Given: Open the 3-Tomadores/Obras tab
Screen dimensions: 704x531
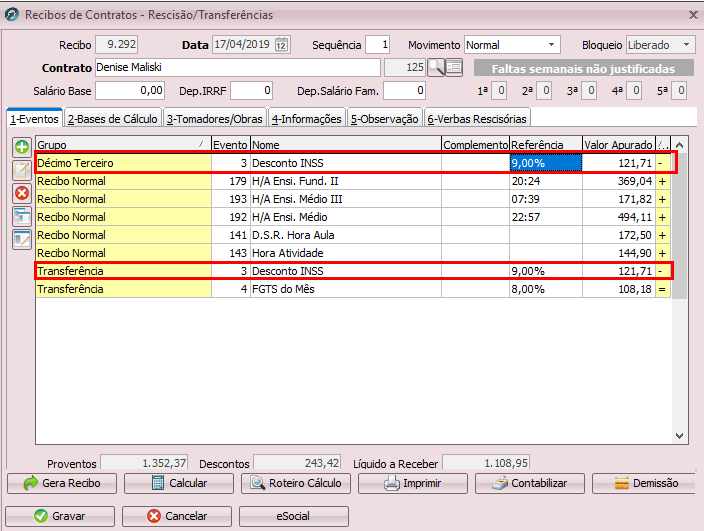Looking at the screenshot, I should [215, 118].
